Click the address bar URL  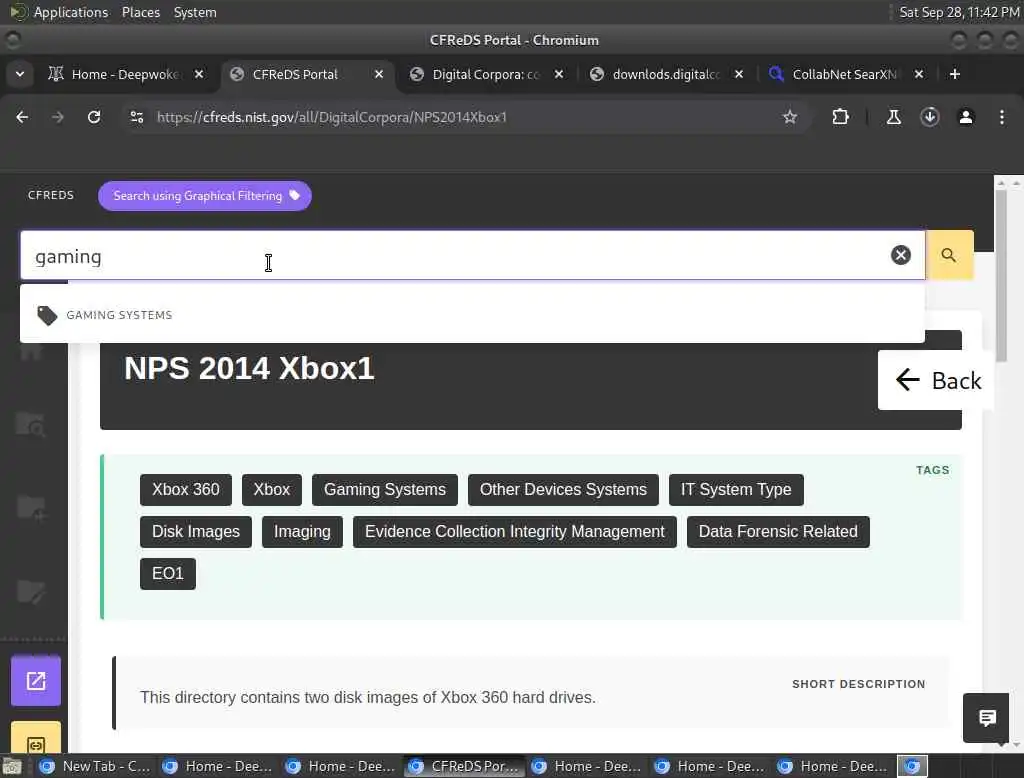(332, 118)
